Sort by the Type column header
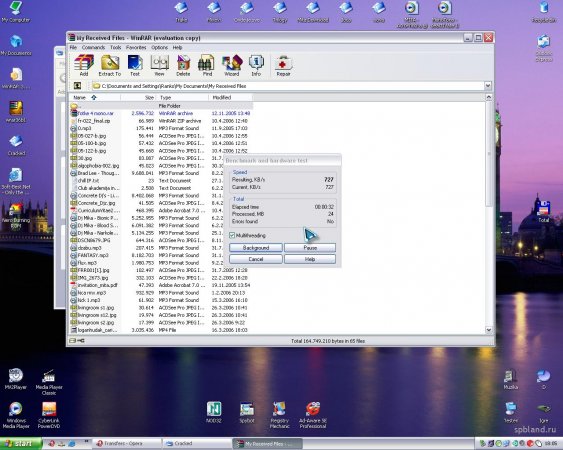The width and height of the screenshot is (563, 450). pyautogui.click(x=183, y=97)
